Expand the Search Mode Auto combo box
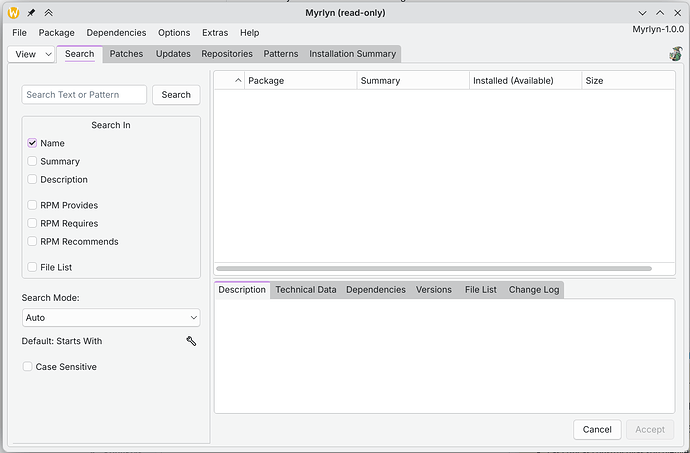 coord(111,317)
